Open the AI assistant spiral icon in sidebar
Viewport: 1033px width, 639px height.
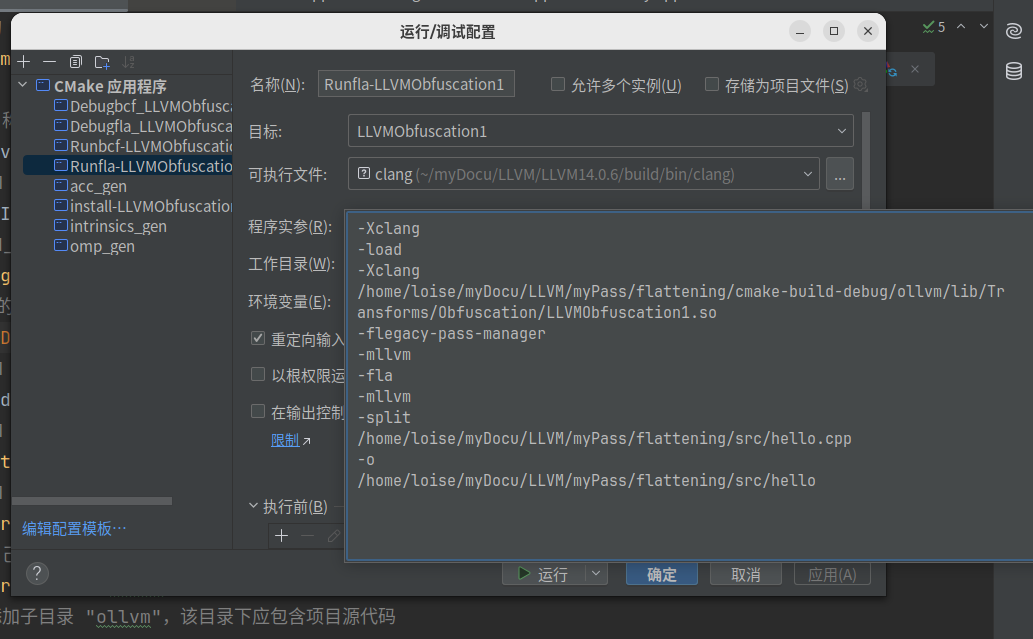1014,30
